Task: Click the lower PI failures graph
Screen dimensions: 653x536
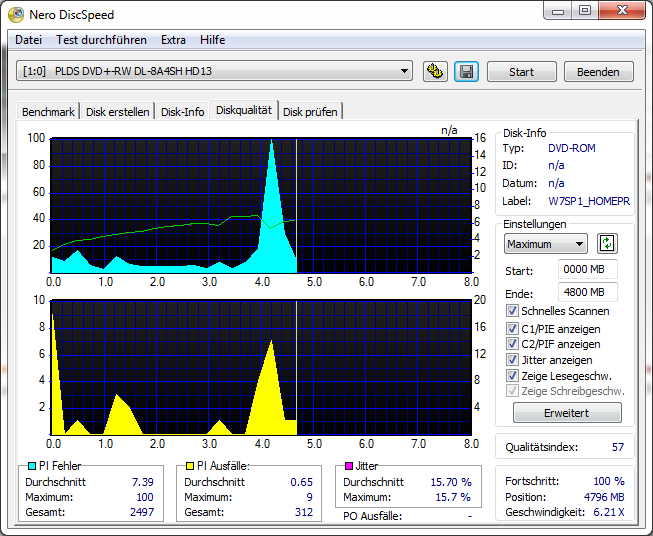Action: [261, 367]
